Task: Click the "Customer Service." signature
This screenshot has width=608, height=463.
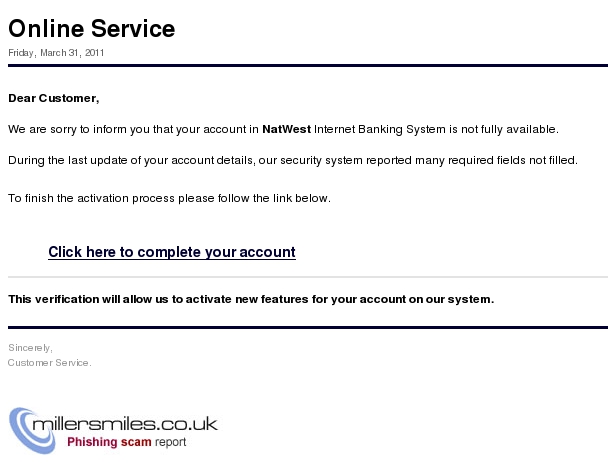Action: click(50, 363)
